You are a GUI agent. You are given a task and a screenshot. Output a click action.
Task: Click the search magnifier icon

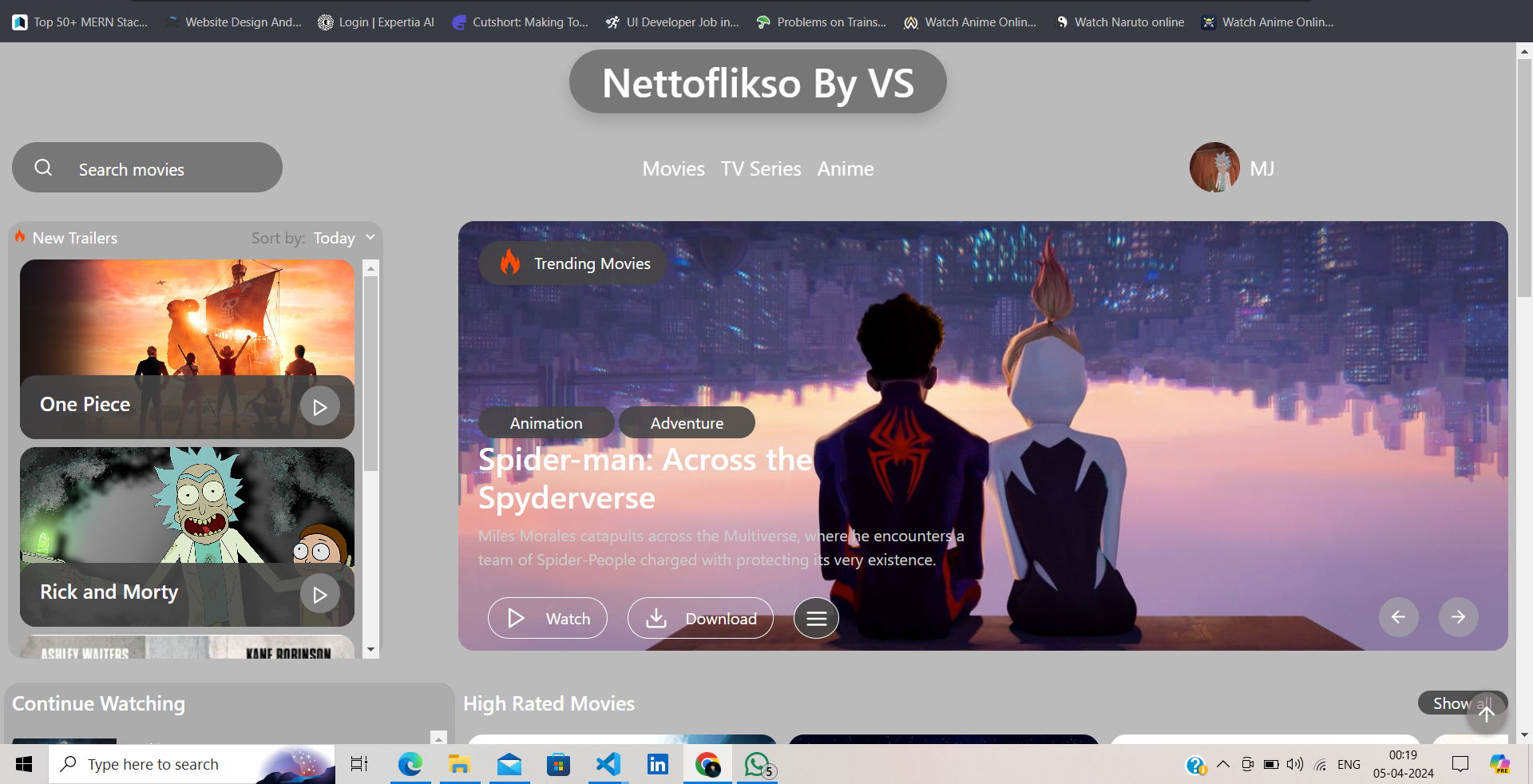coord(43,168)
